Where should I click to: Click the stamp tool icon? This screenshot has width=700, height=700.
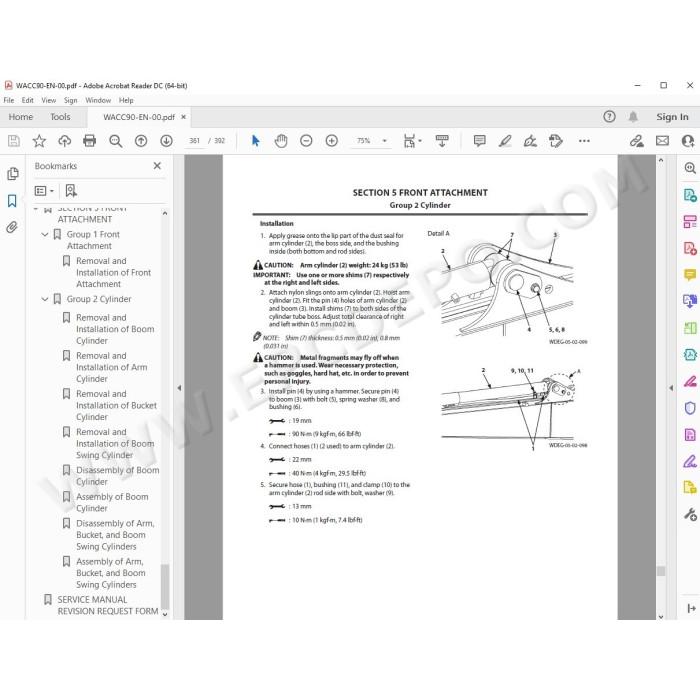tap(556, 141)
